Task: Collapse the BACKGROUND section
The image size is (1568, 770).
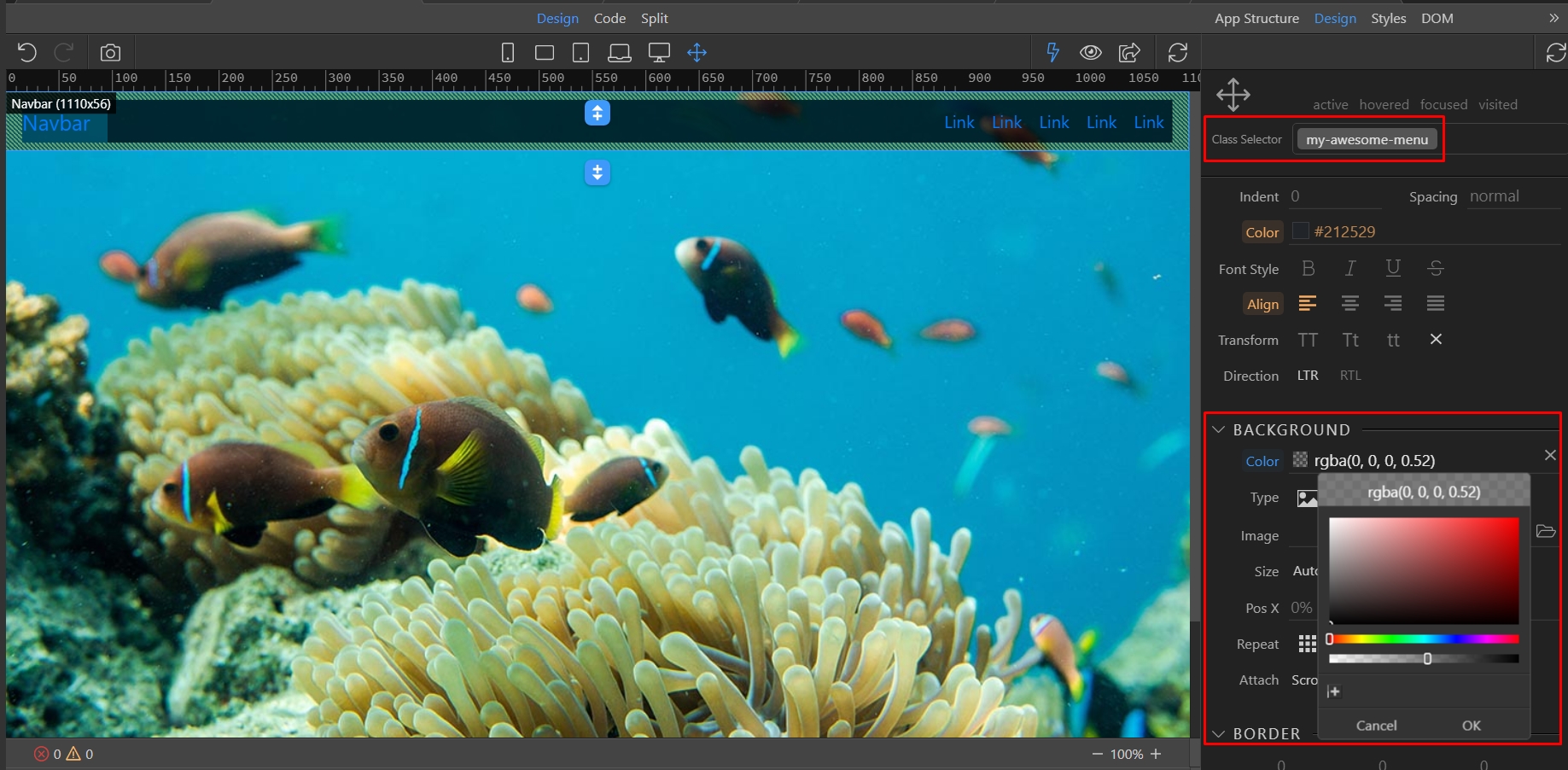Action: click(1219, 429)
